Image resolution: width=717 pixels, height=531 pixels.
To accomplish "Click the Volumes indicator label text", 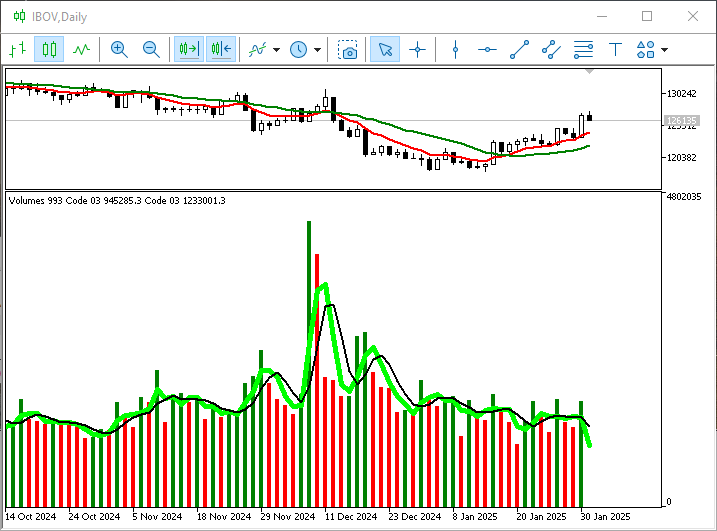I will pos(117,200).
